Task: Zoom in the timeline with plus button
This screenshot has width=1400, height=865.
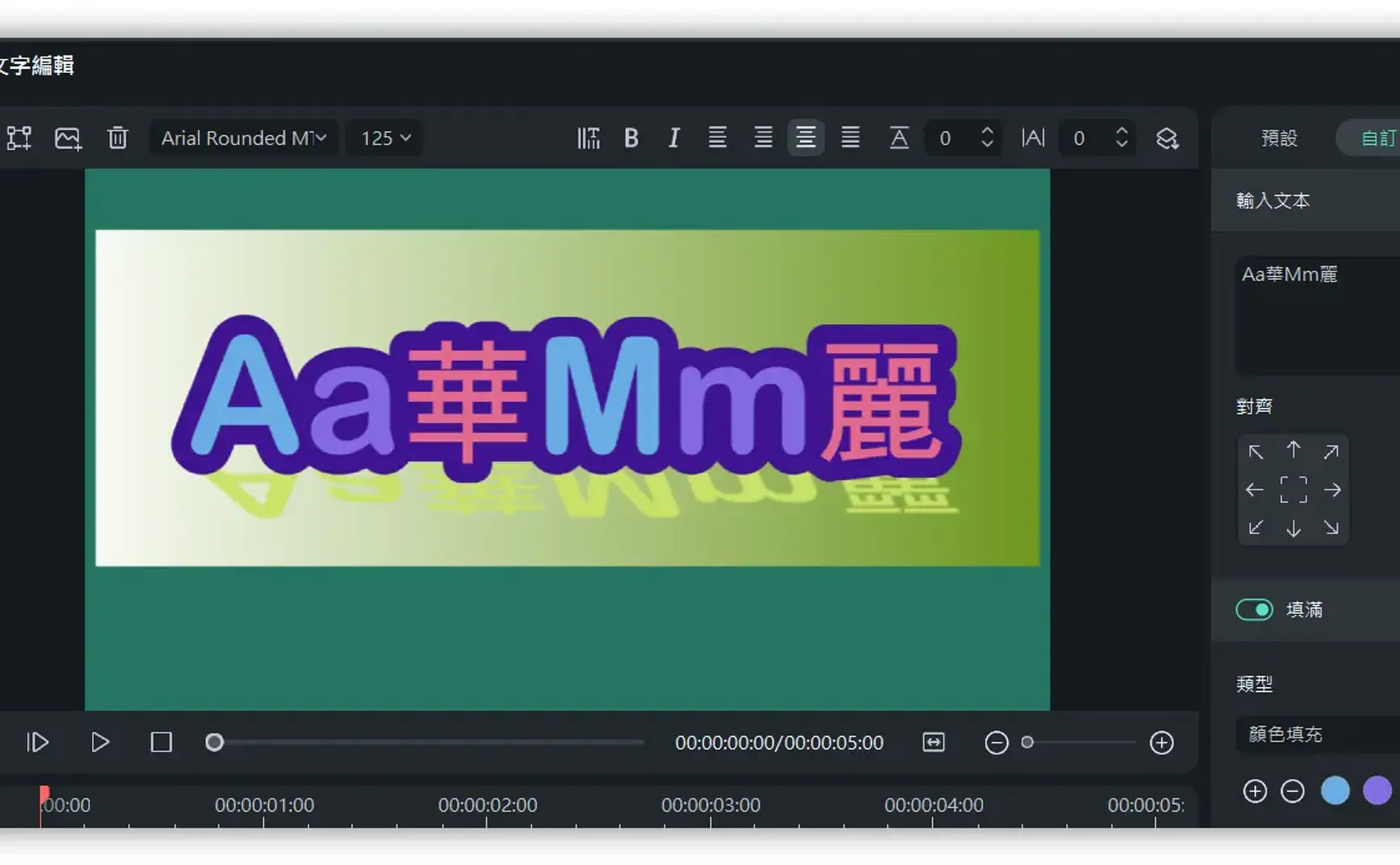Action: tap(1161, 742)
